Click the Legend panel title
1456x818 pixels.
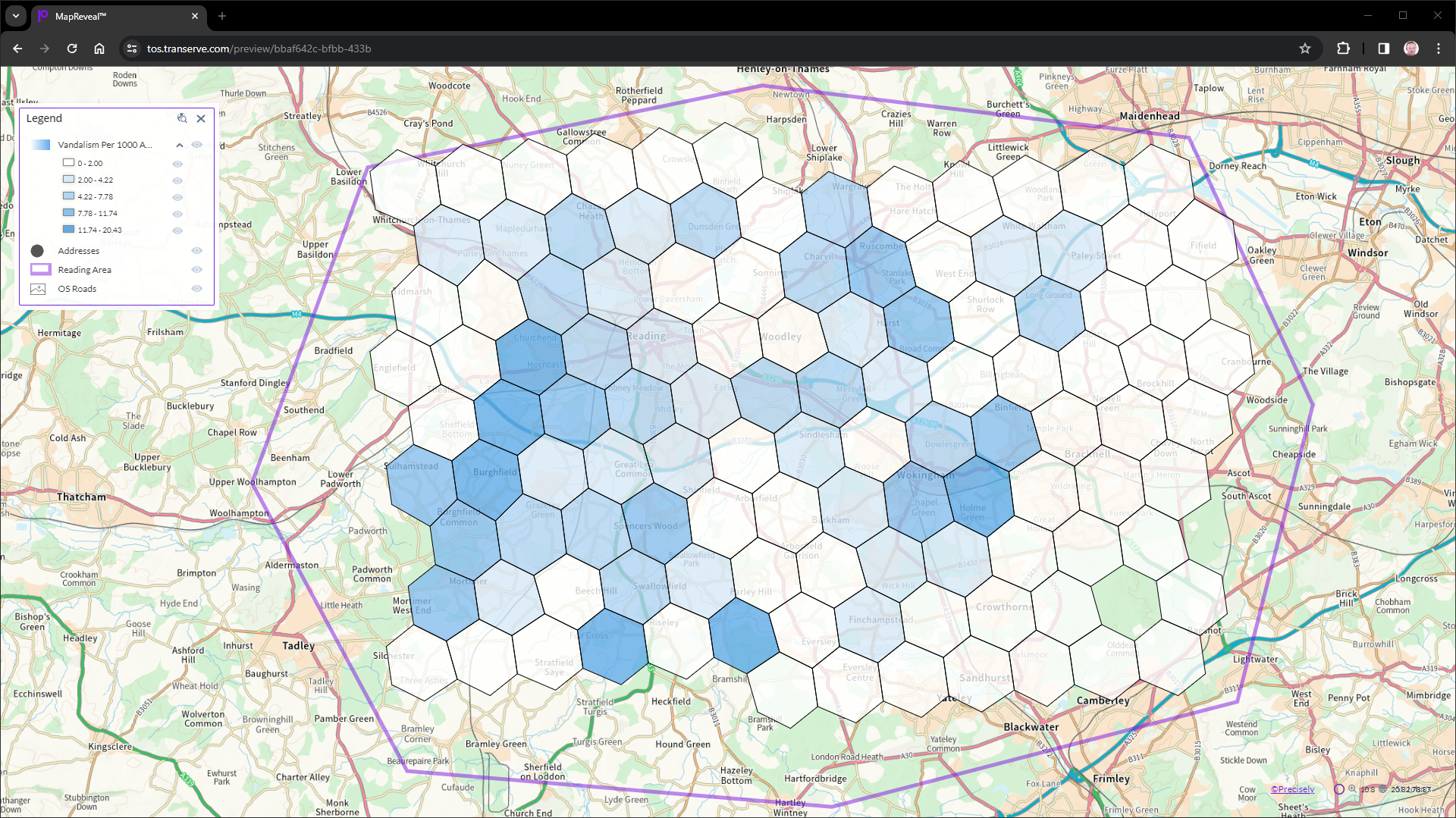[x=44, y=118]
